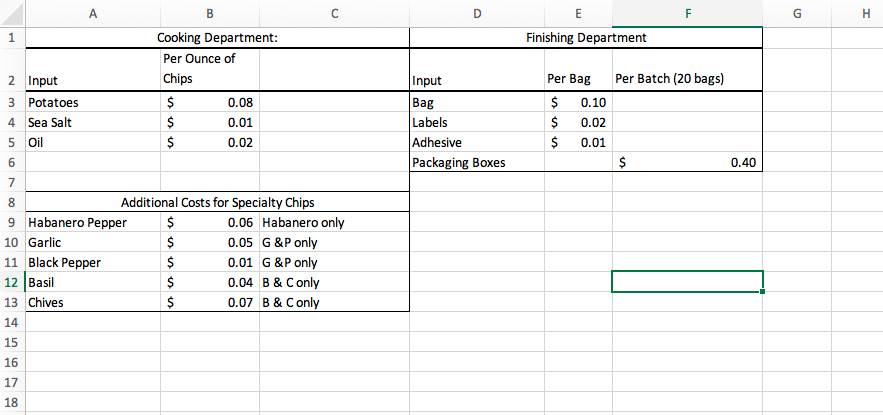883x415 pixels.
Task: Select the 'Labels' cell
Action: tap(477, 122)
